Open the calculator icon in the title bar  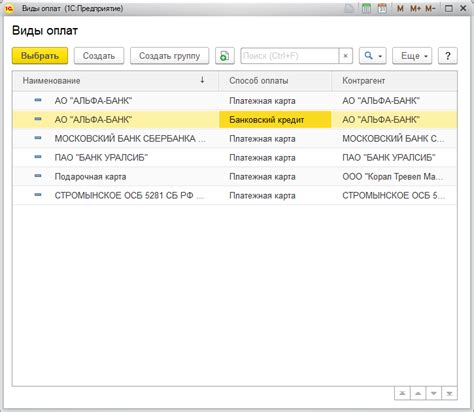tap(366, 8)
